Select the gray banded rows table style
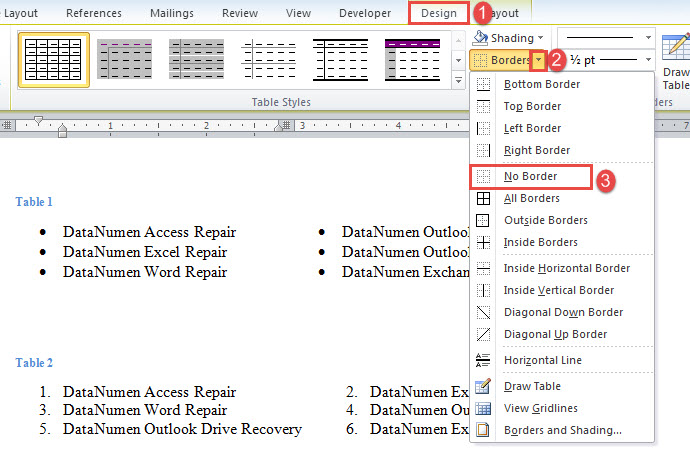 point(196,59)
